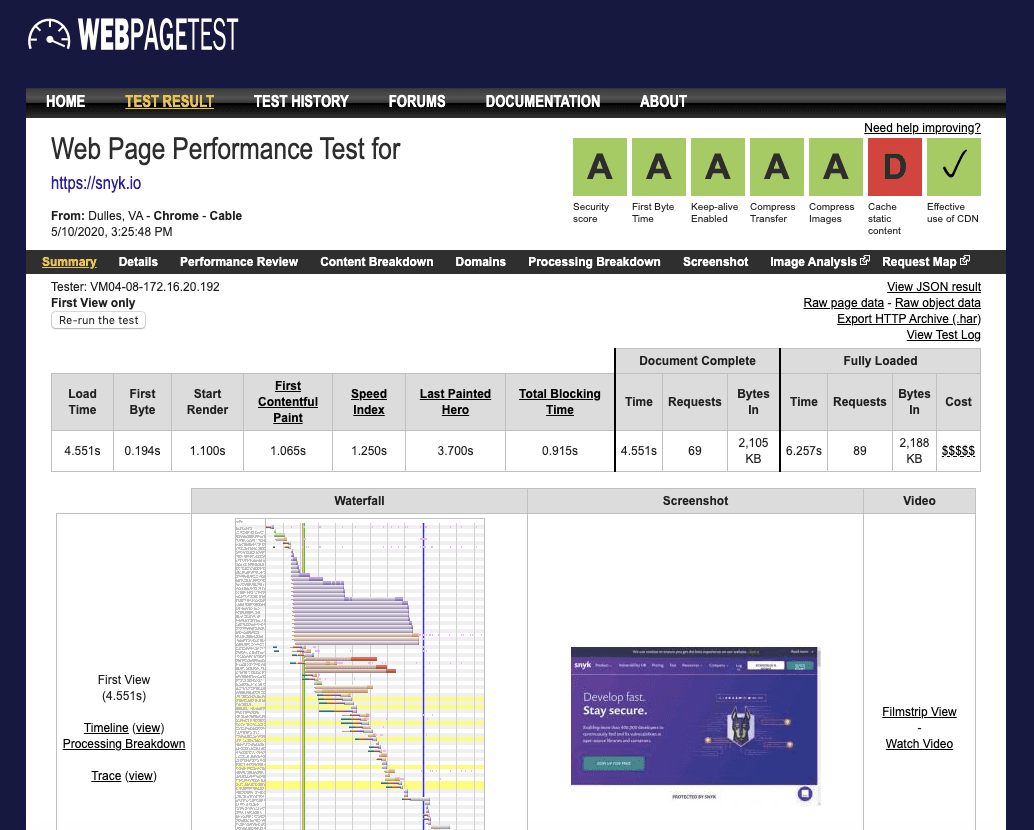Open the https://snyk.io link
1034x830 pixels.
point(96,183)
